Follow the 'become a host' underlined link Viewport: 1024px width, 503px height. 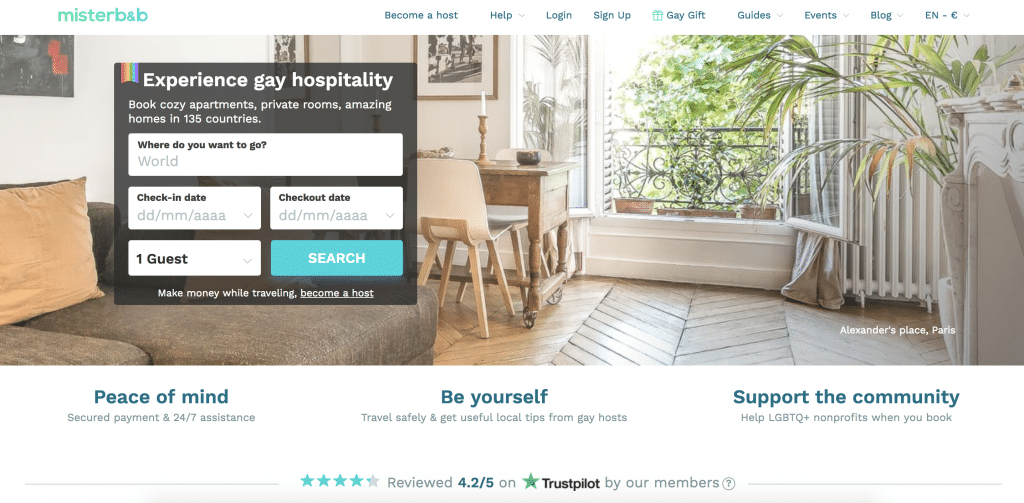click(337, 293)
